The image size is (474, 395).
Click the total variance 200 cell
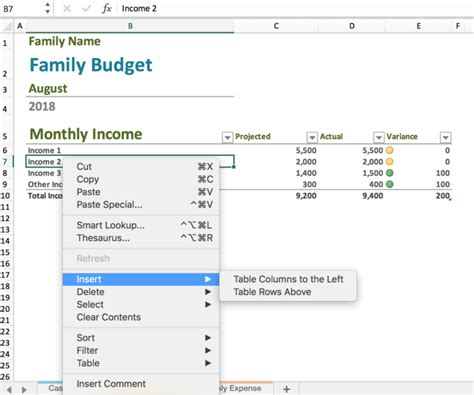418,196
